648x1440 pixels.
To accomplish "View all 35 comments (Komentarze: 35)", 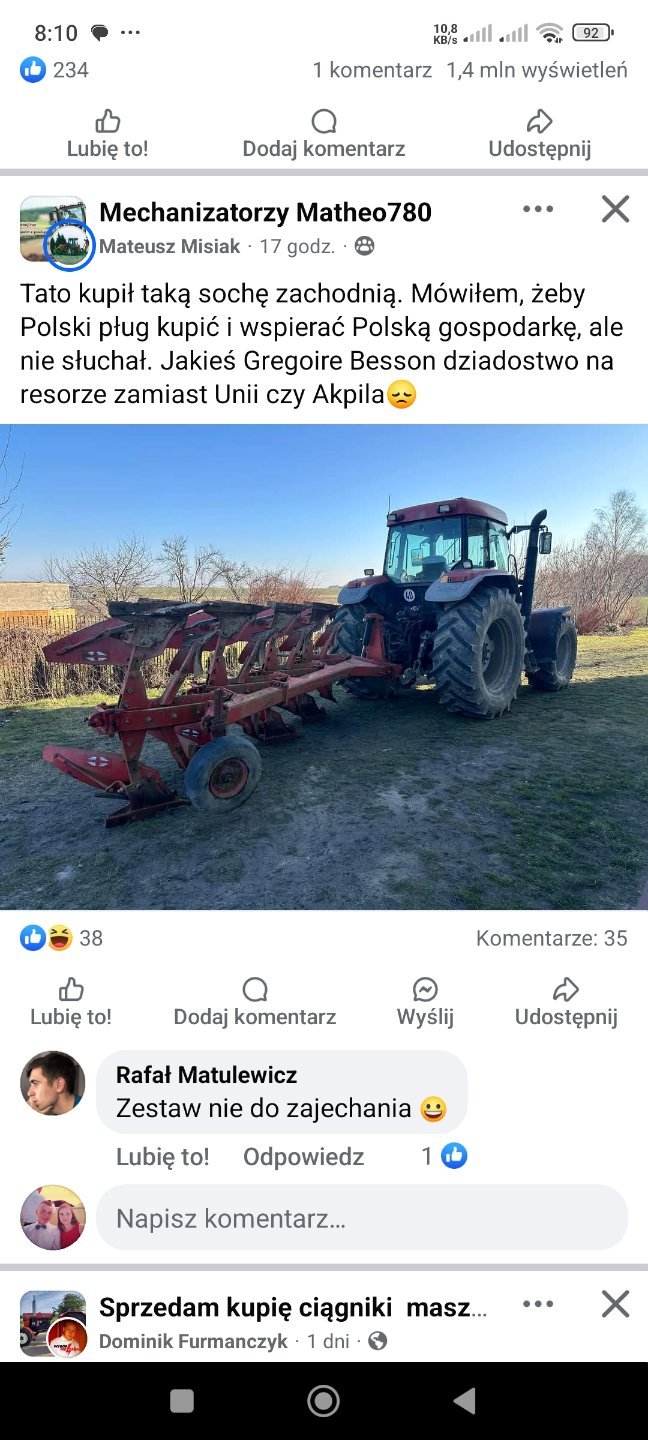I will (x=552, y=938).
